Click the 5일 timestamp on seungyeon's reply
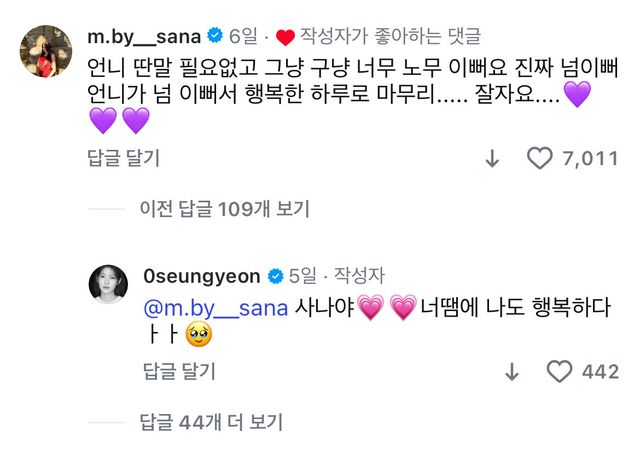 click(x=304, y=275)
